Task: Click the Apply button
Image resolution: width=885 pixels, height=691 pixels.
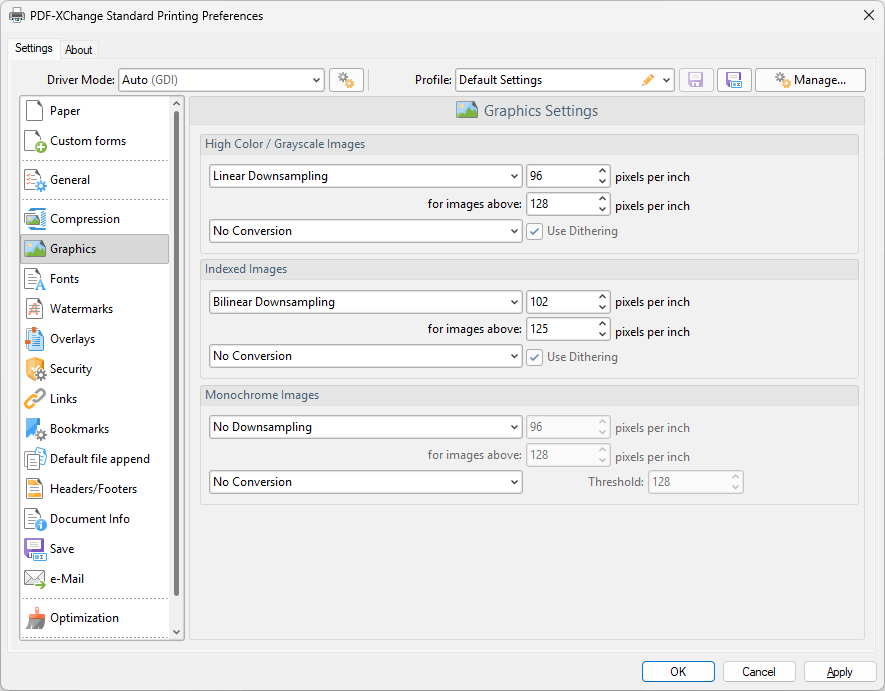Action: [840, 672]
